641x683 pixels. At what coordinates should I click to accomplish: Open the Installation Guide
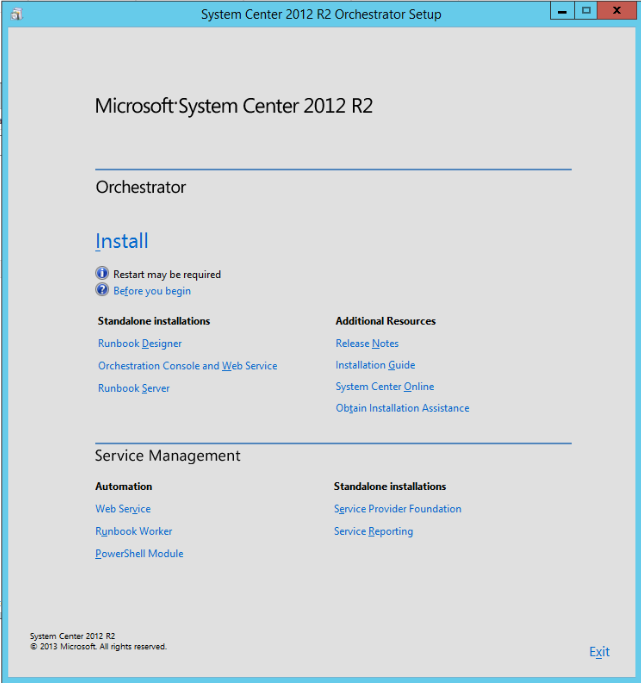375,366
